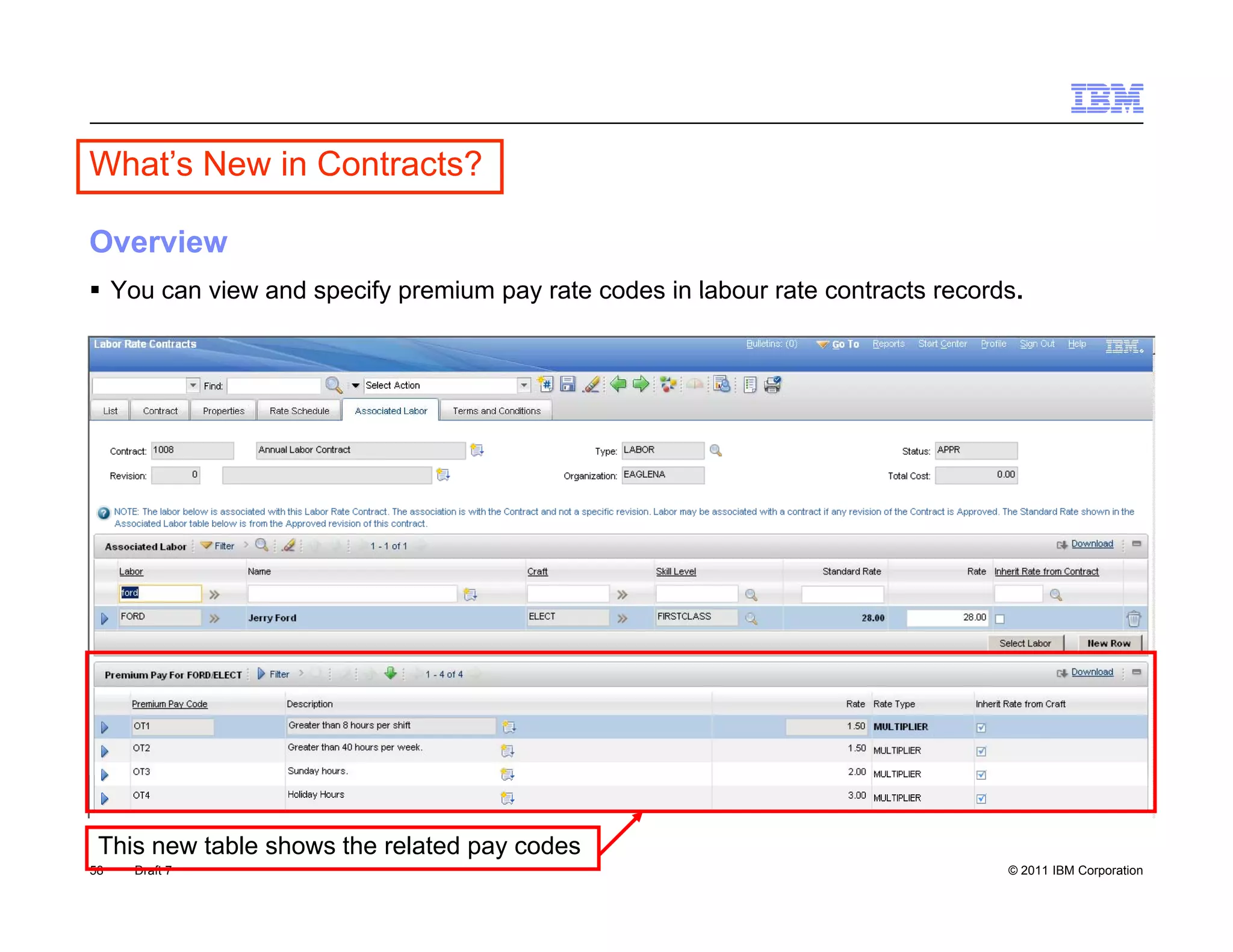Expand the FORD labor row details
The height and width of the screenshot is (952, 1233).
(x=105, y=619)
